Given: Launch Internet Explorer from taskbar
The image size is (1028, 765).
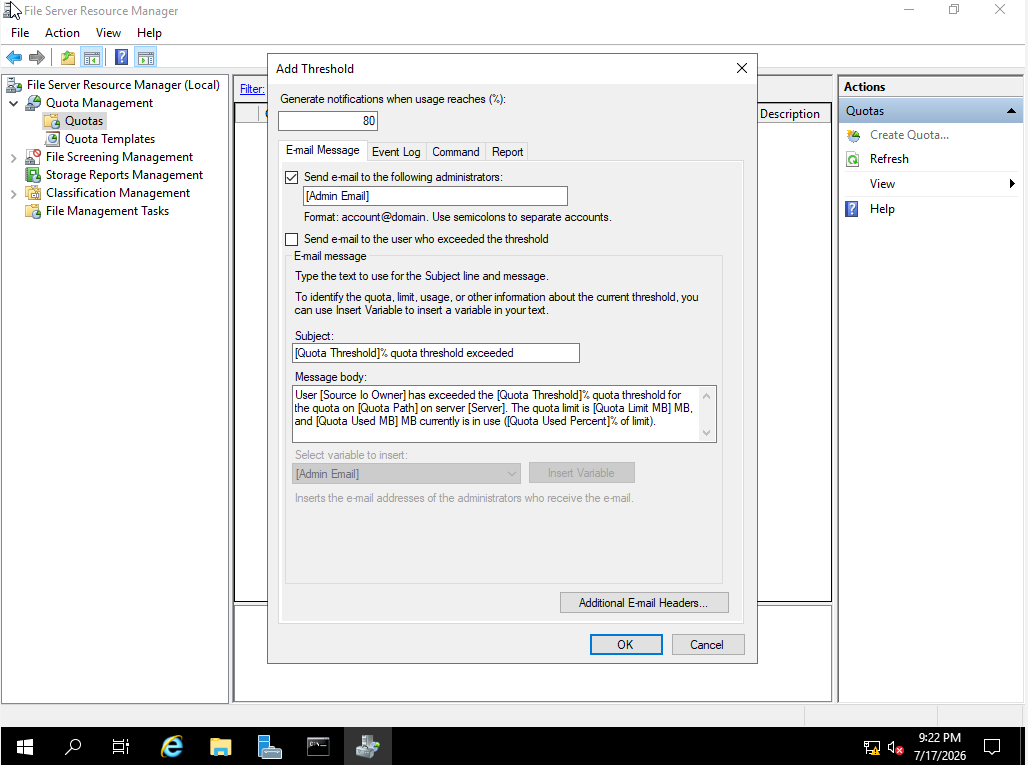Looking at the screenshot, I should click(172, 746).
